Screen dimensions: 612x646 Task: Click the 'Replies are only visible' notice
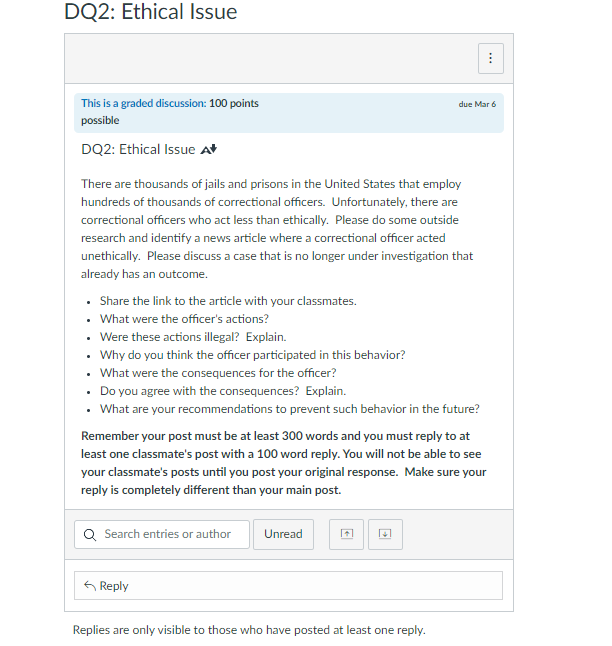[x=249, y=630]
